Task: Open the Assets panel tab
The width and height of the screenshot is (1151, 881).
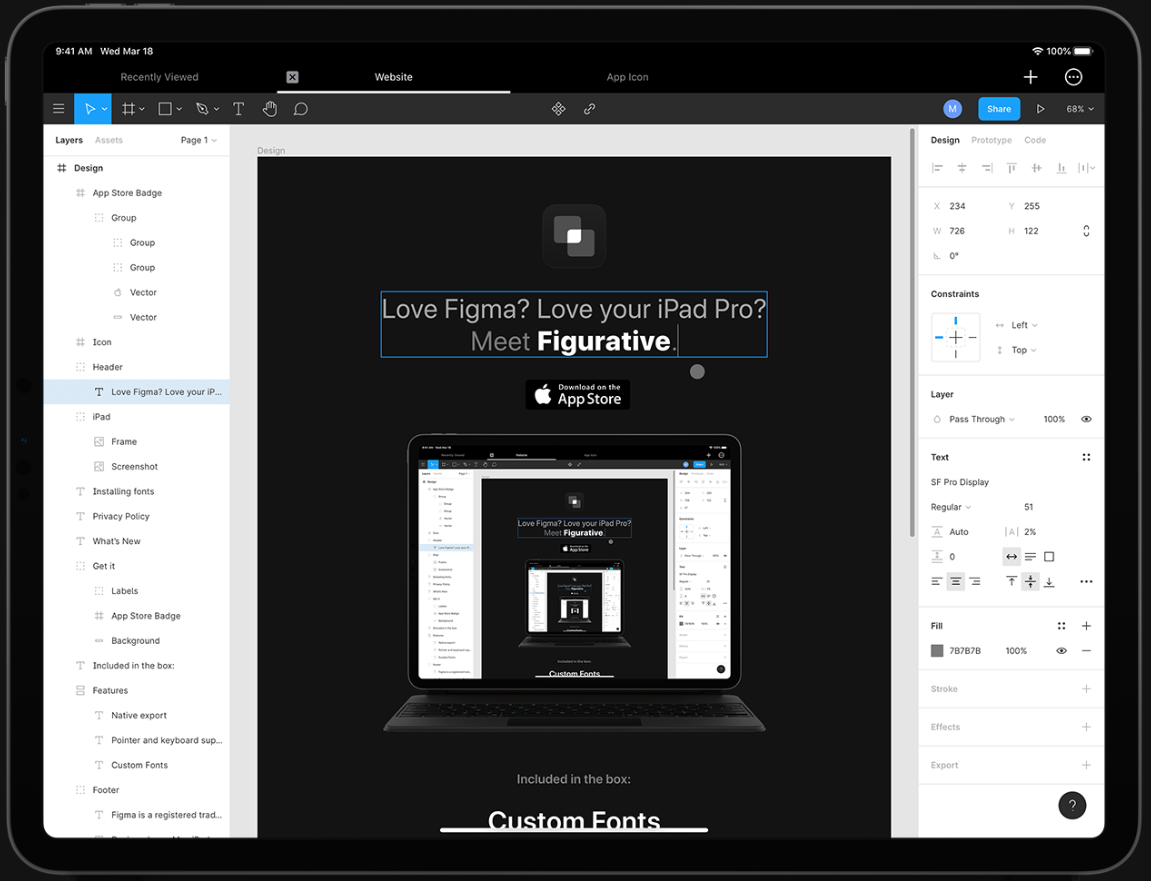Action: tap(109, 140)
